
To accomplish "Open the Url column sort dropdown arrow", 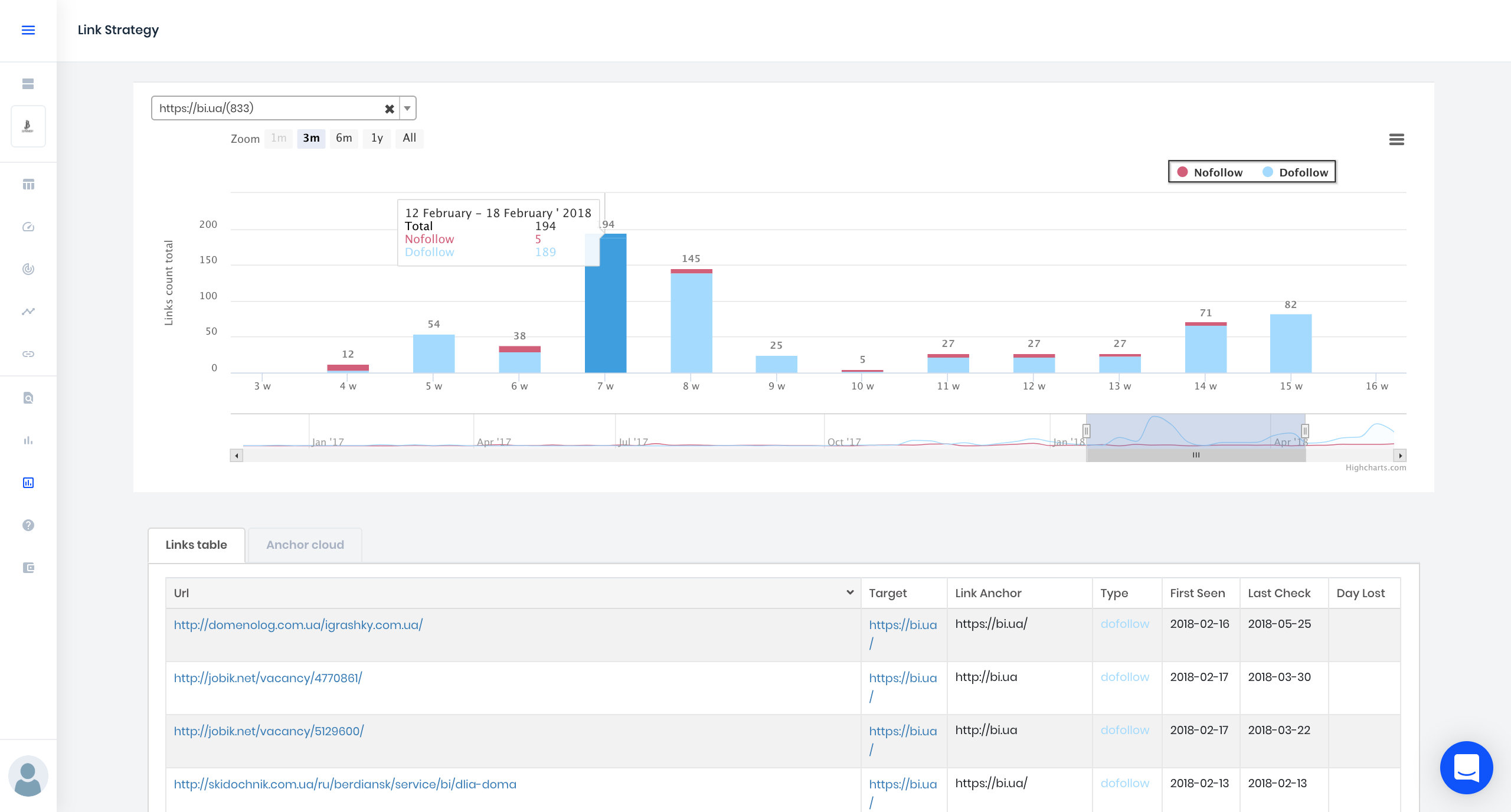I will pos(850,592).
